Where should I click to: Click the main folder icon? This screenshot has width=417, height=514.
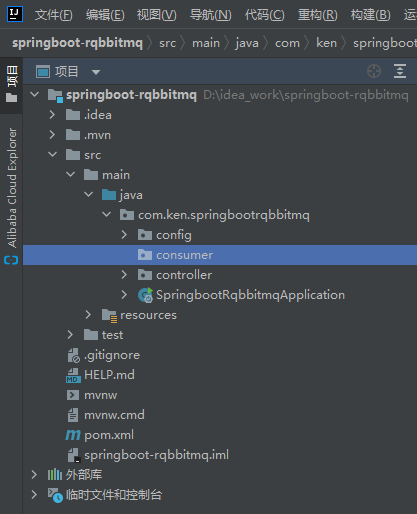[x=91, y=175]
